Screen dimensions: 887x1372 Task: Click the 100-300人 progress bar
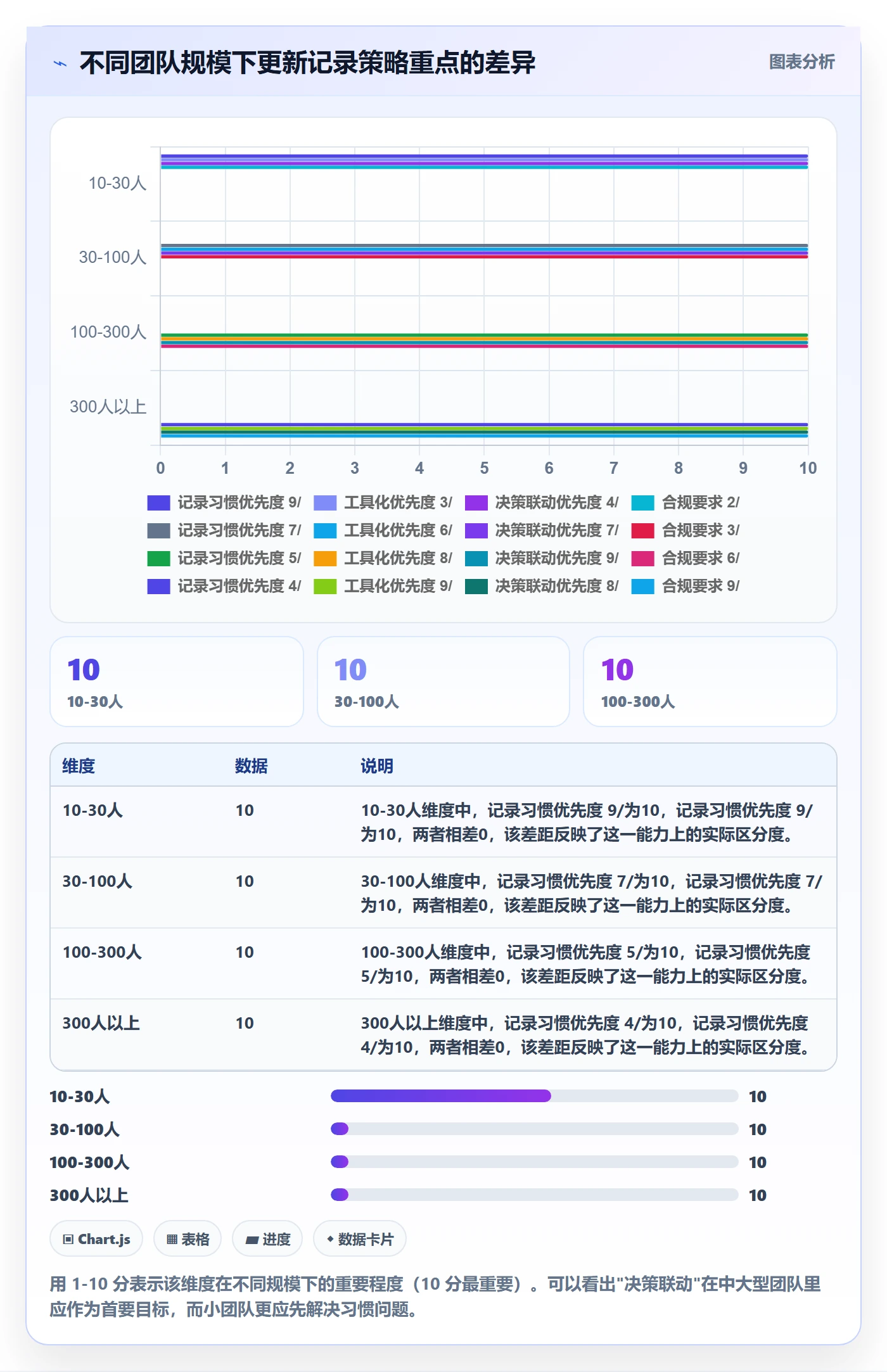[535, 1162]
